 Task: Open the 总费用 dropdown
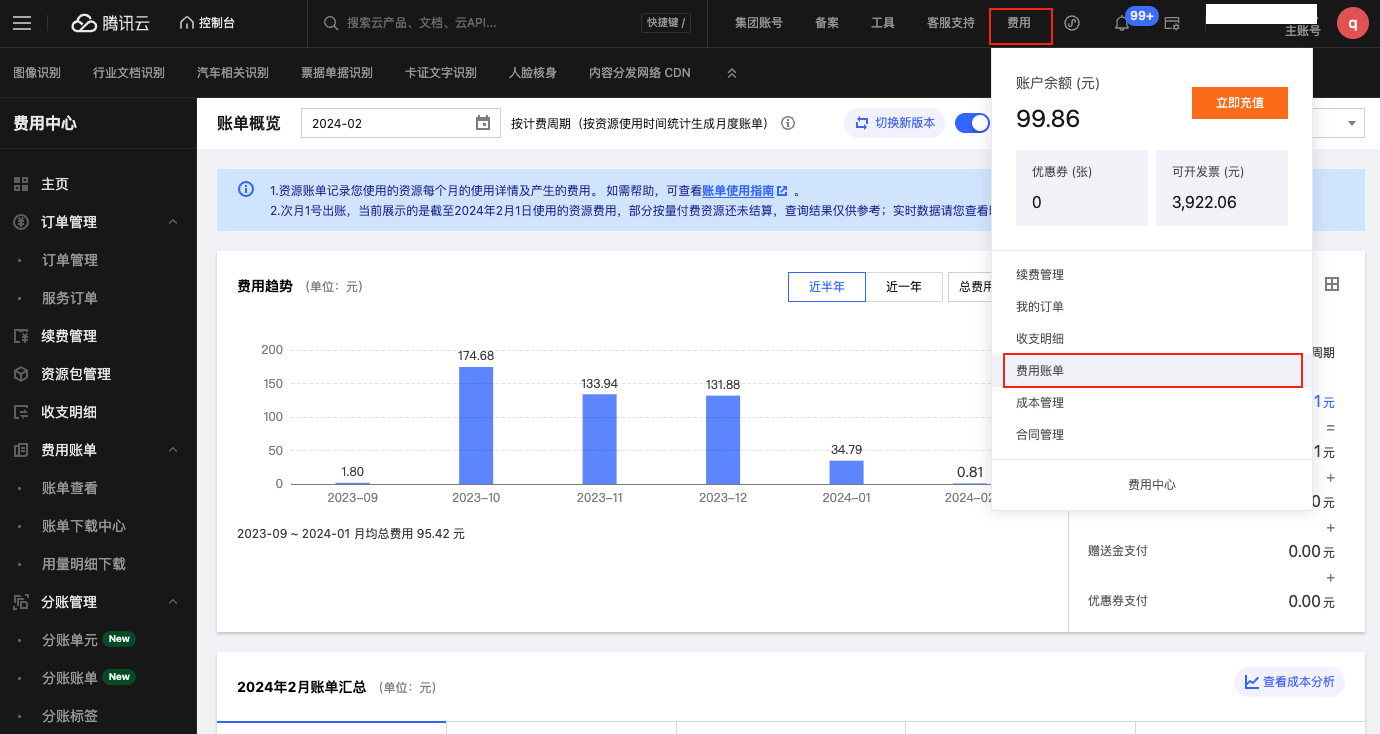point(970,287)
